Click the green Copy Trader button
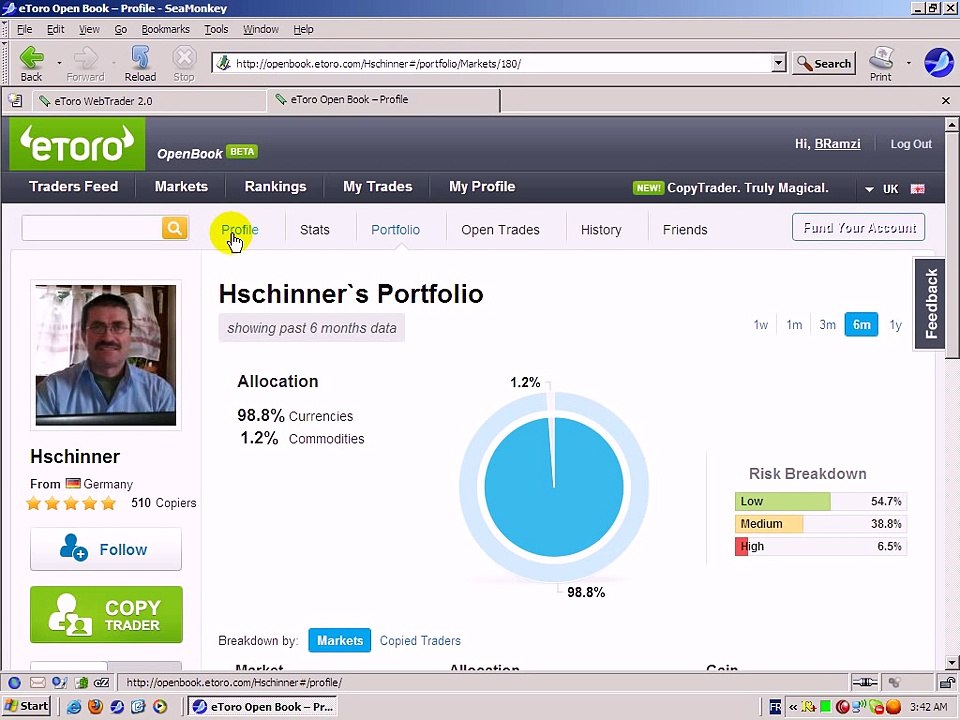 [x=106, y=615]
